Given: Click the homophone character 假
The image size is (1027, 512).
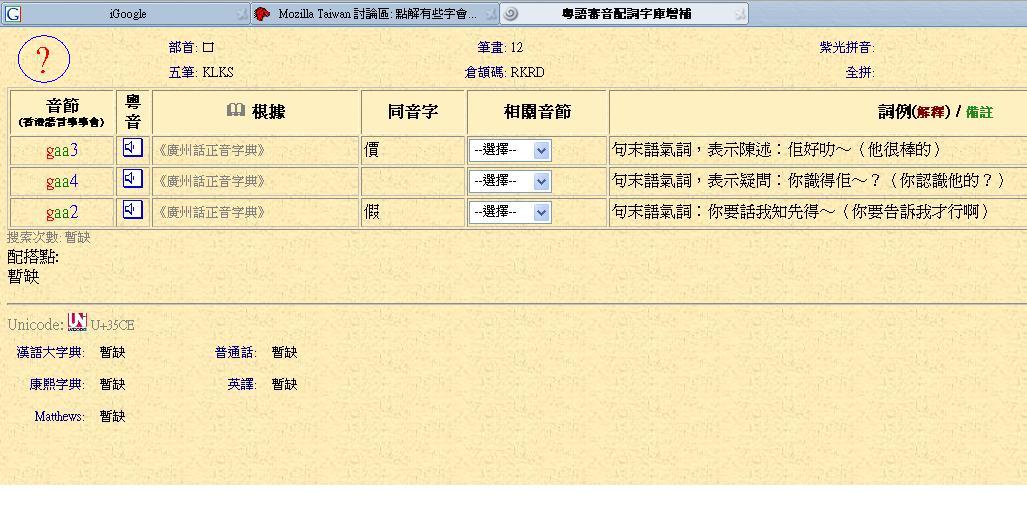Looking at the screenshot, I should point(371,212).
